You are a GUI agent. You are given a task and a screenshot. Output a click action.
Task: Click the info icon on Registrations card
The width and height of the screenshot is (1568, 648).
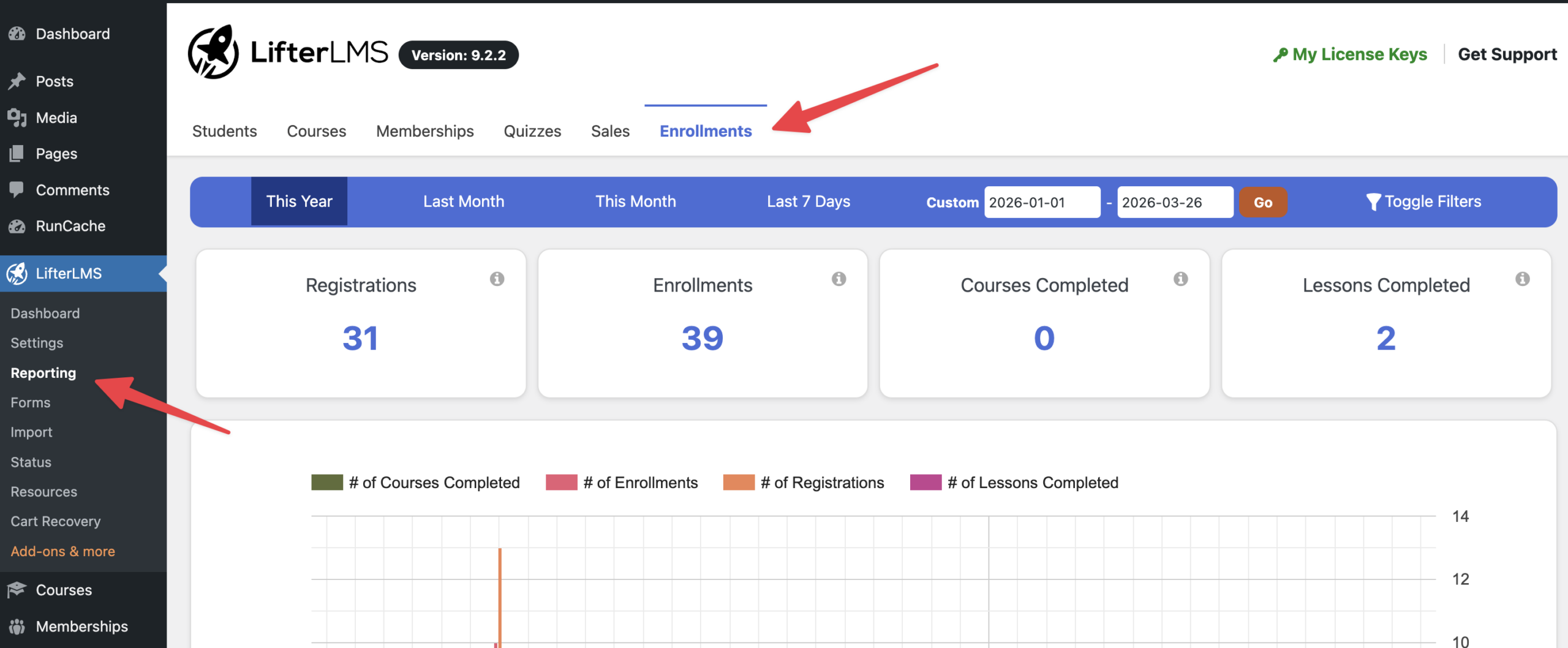click(x=496, y=279)
